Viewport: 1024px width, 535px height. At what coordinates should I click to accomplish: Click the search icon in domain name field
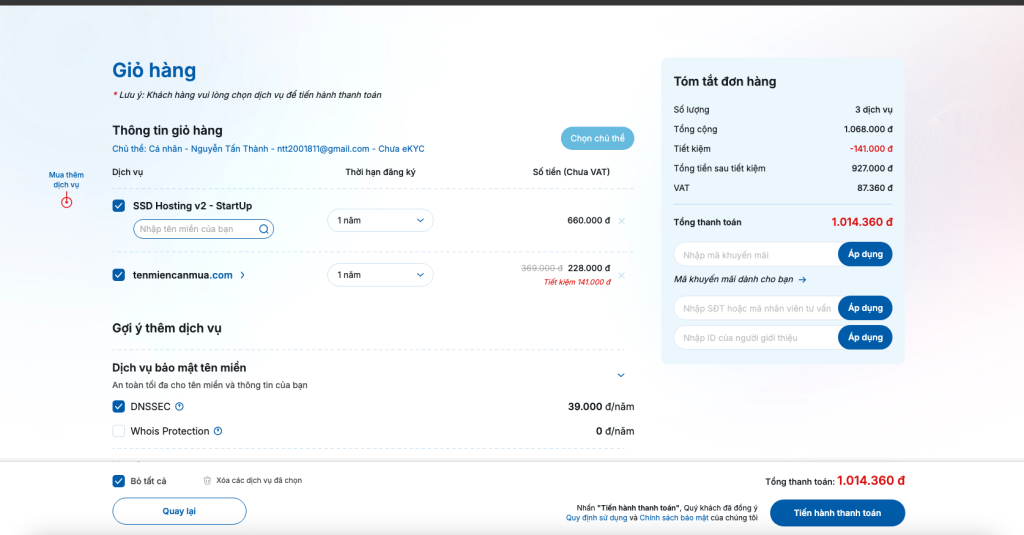pos(264,229)
